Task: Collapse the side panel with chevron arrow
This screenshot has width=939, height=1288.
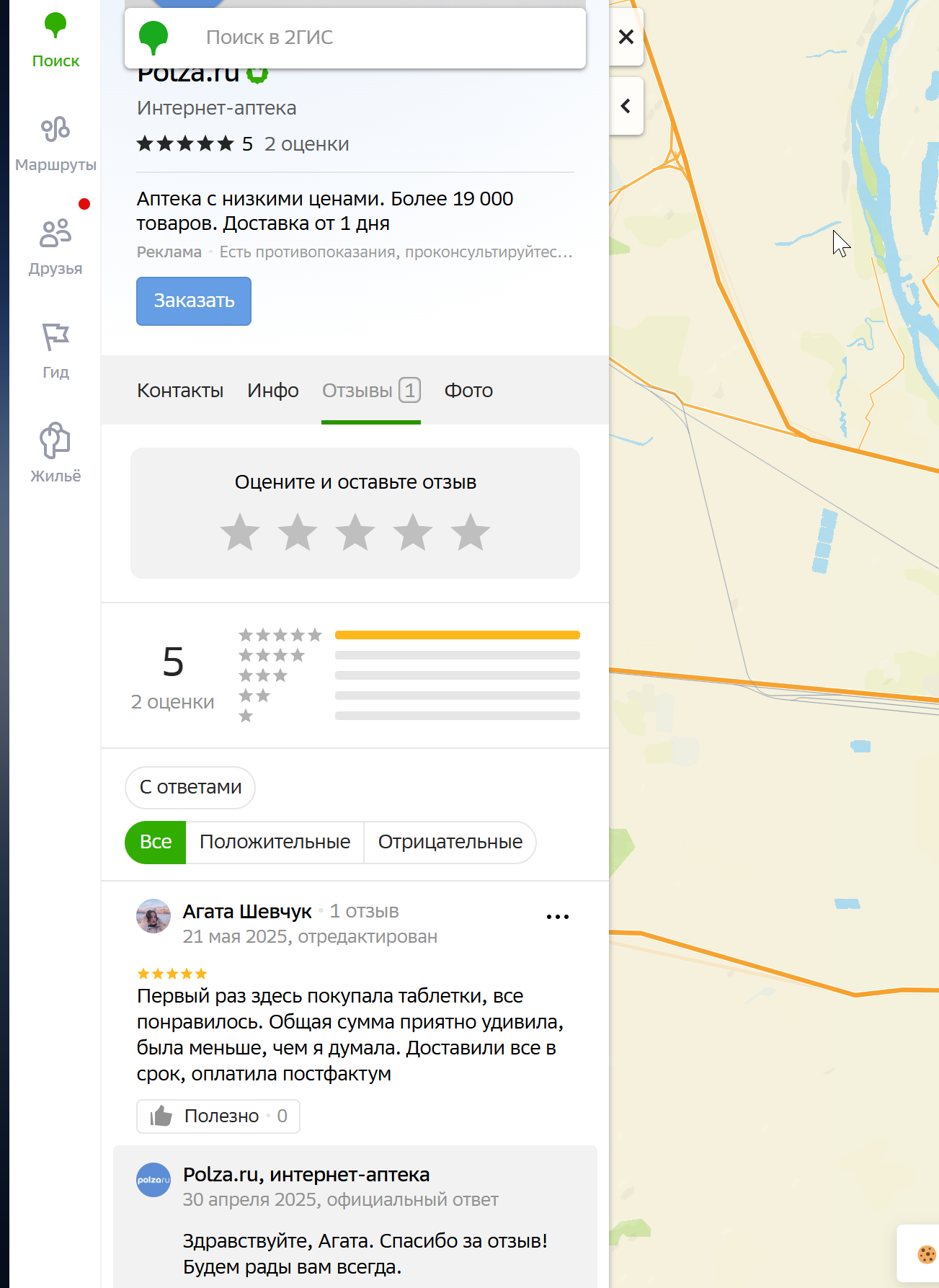Action: [626, 106]
